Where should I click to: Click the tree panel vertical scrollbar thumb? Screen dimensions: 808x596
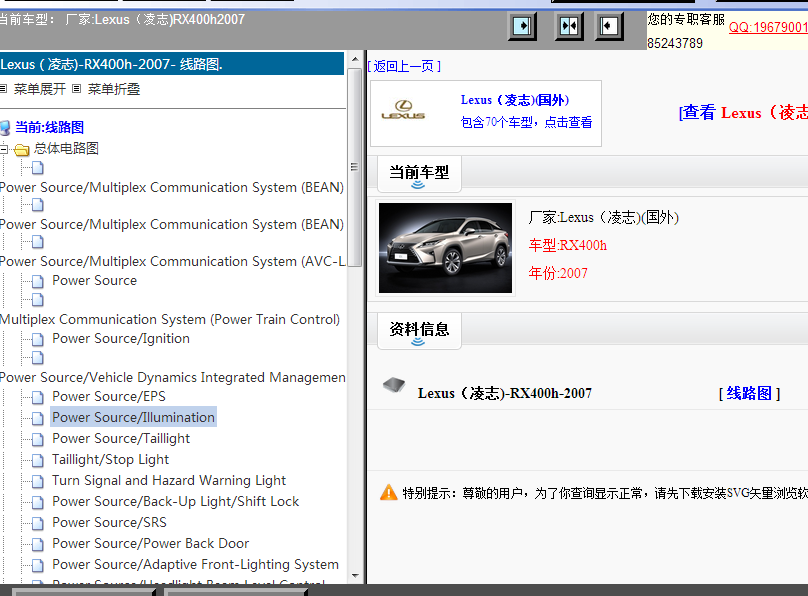click(355, 167)
